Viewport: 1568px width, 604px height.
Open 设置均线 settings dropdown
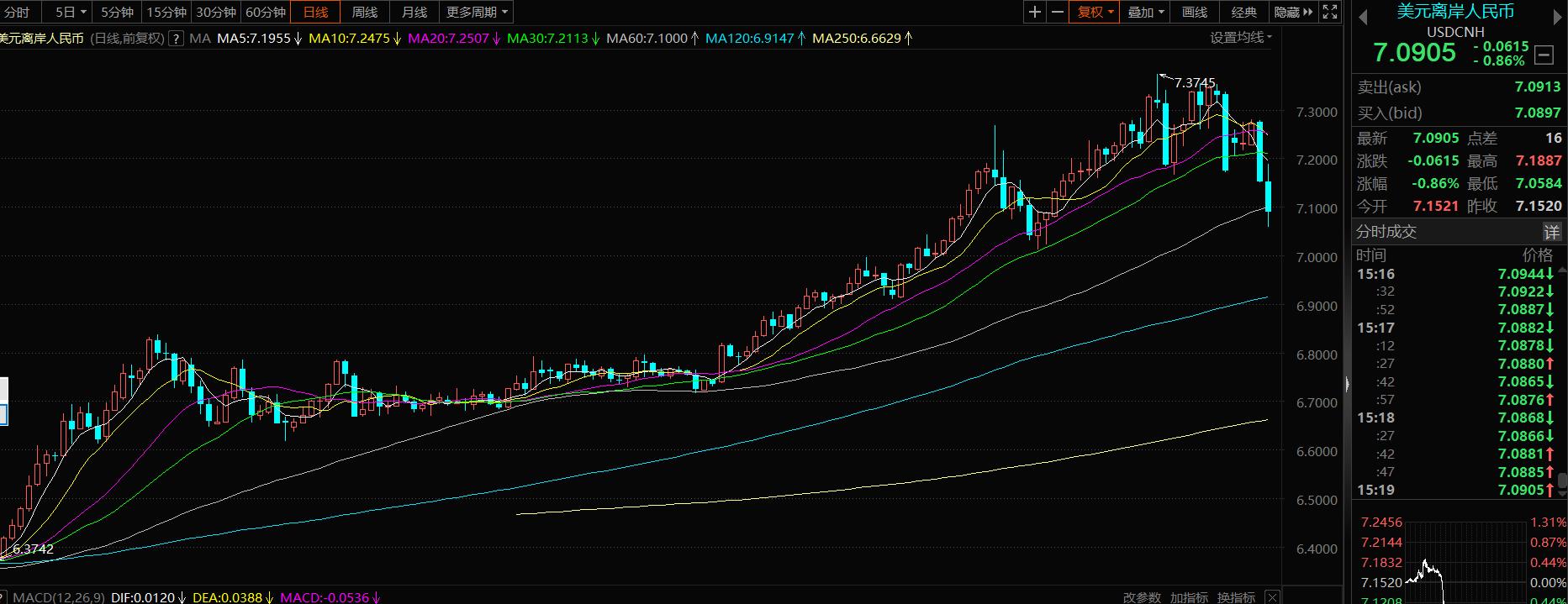tap(1241, 38)
